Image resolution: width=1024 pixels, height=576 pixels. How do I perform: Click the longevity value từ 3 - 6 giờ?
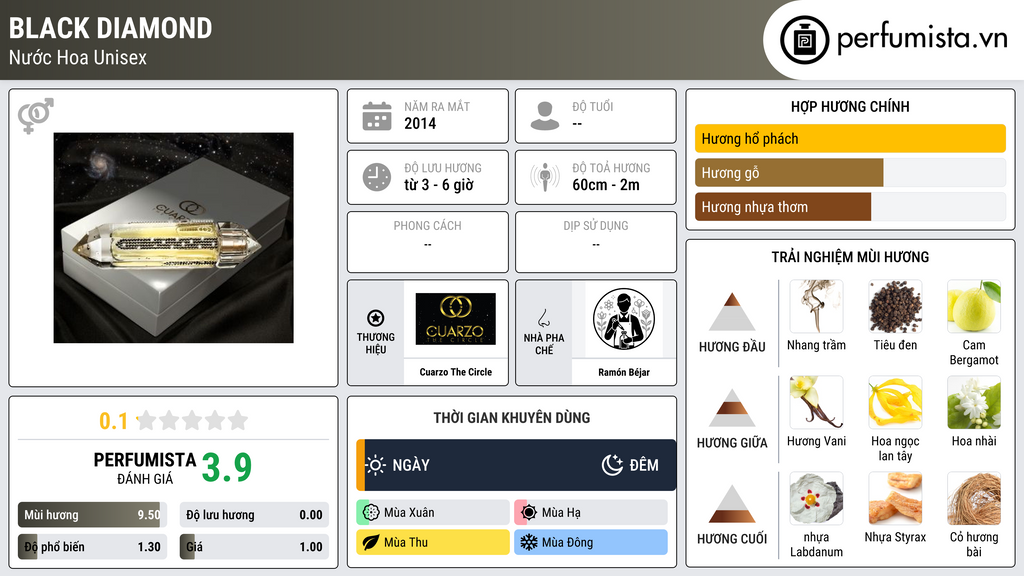438,185
